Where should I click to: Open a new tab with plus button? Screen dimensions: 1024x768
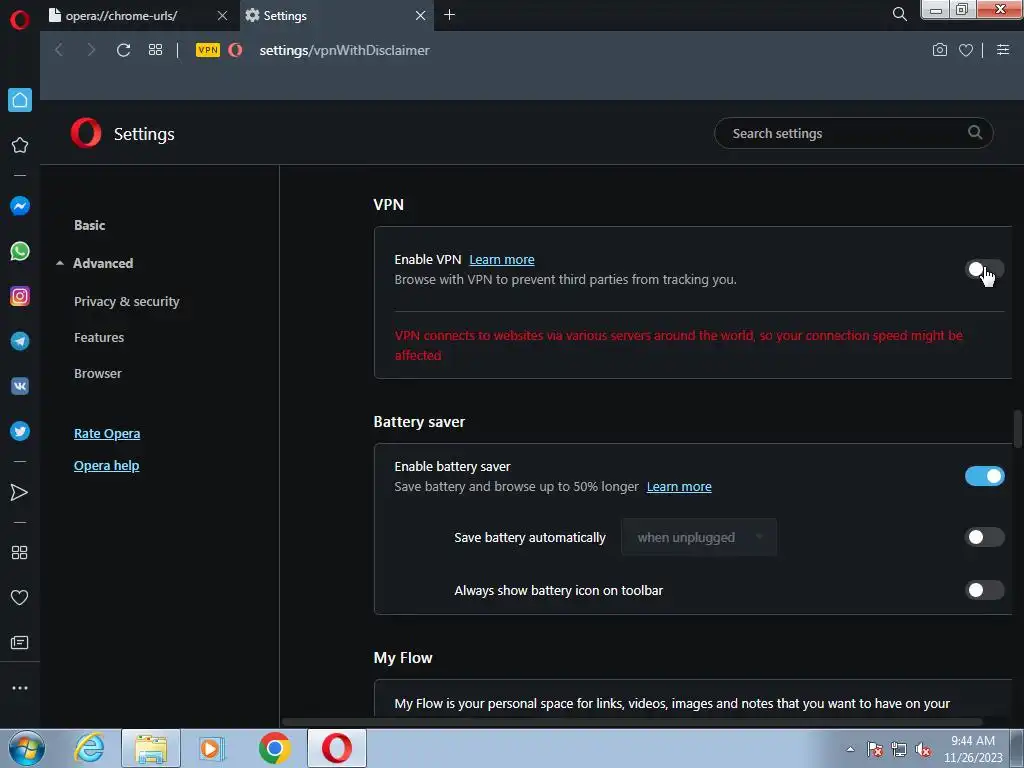[x=449, y=14]
